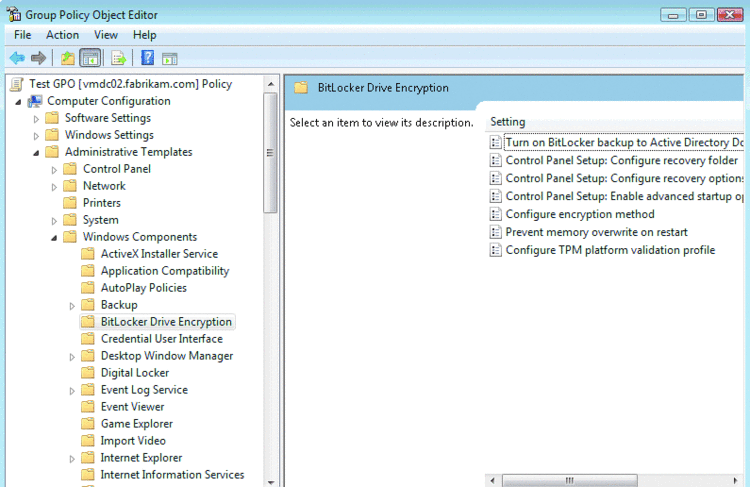Image resolution: width=750 pixels, height=487 pixels.
Task: Collapse the Windows Components node
Action: click(54, 238)
